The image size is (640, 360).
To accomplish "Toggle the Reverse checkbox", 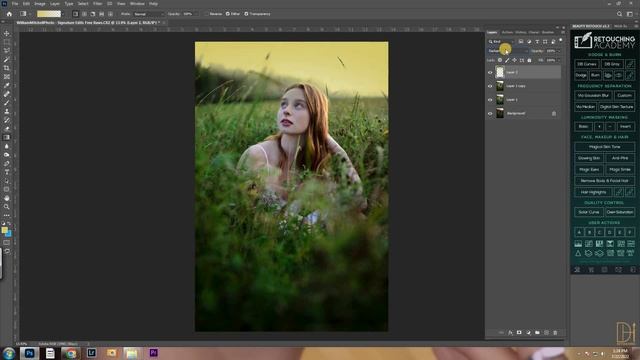I will pyautogui.click(x=207, y=14).
